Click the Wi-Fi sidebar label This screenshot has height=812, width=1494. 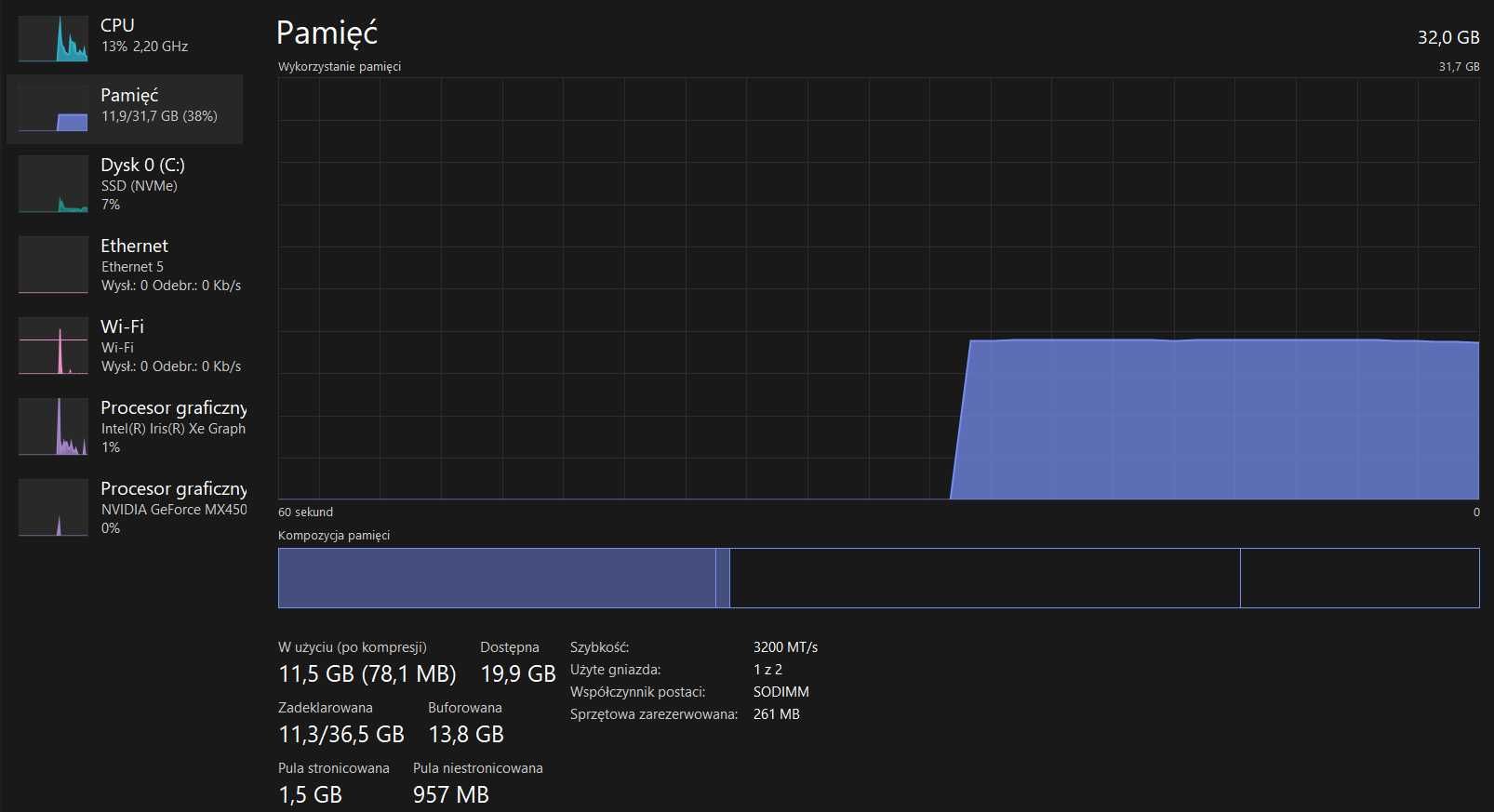coord(122,326)
